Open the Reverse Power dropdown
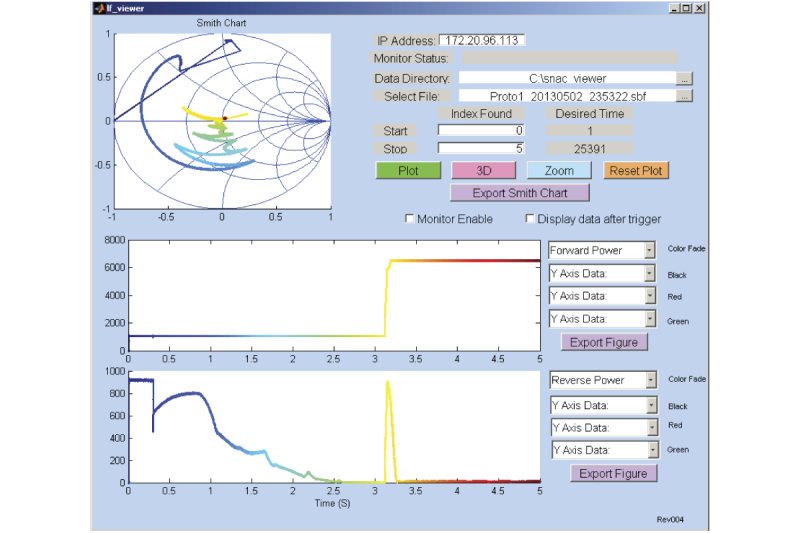Screen dimensions: 800x533 (604, 380)
